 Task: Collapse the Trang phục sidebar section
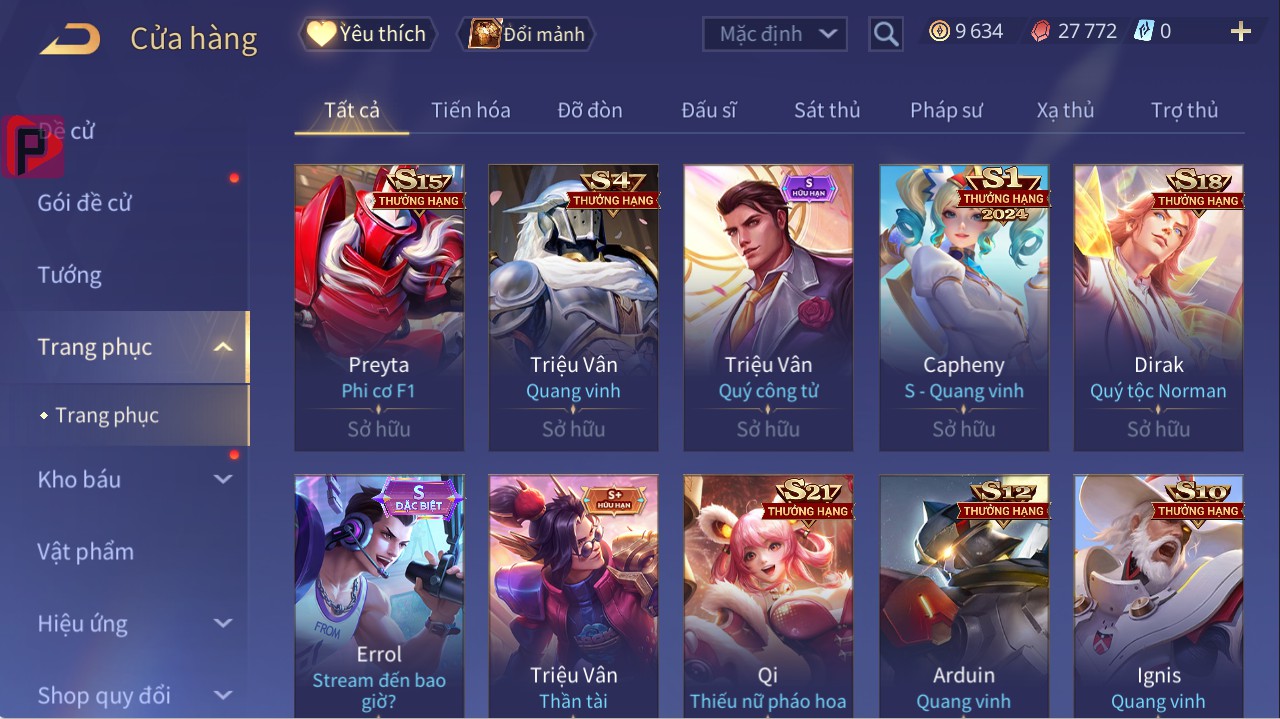click(224, 347)
